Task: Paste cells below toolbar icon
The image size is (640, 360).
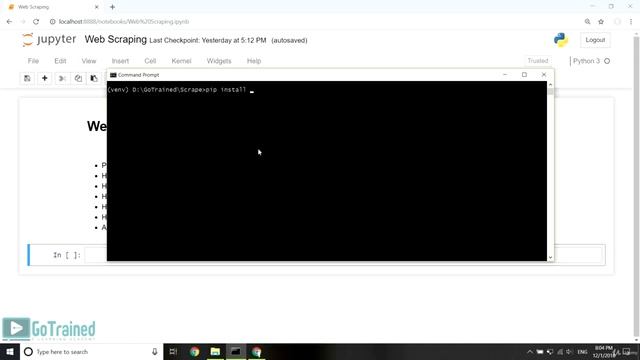Action: [x=94, y=78]
